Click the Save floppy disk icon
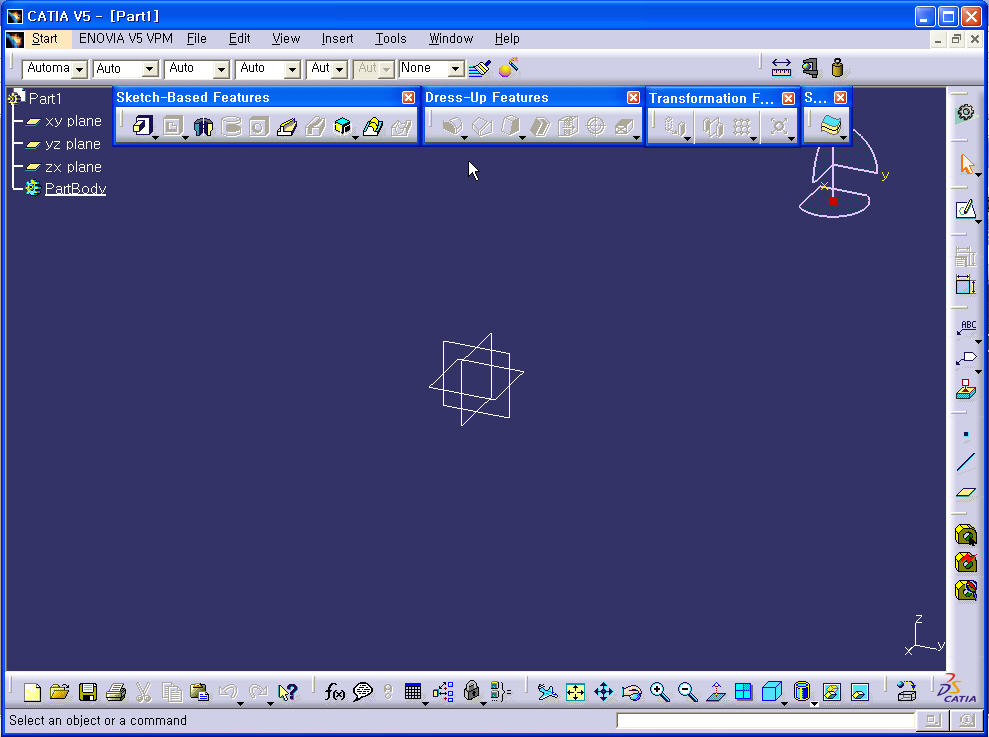Screen dimensions: 989x737 click(x=88, y=692)
